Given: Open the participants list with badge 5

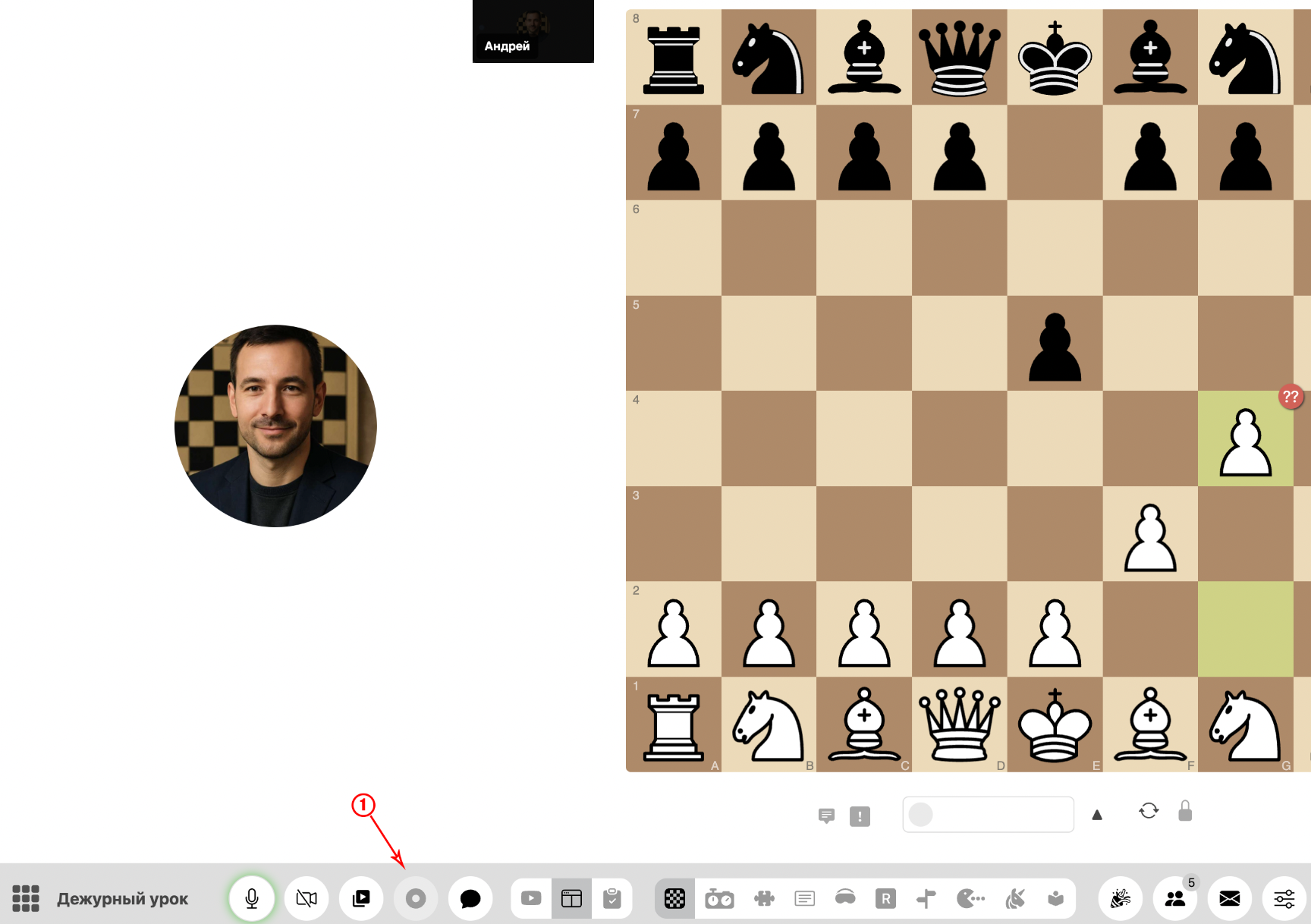Looking at the screenshot, I should pyautogui.click(x=1175, y=898).
